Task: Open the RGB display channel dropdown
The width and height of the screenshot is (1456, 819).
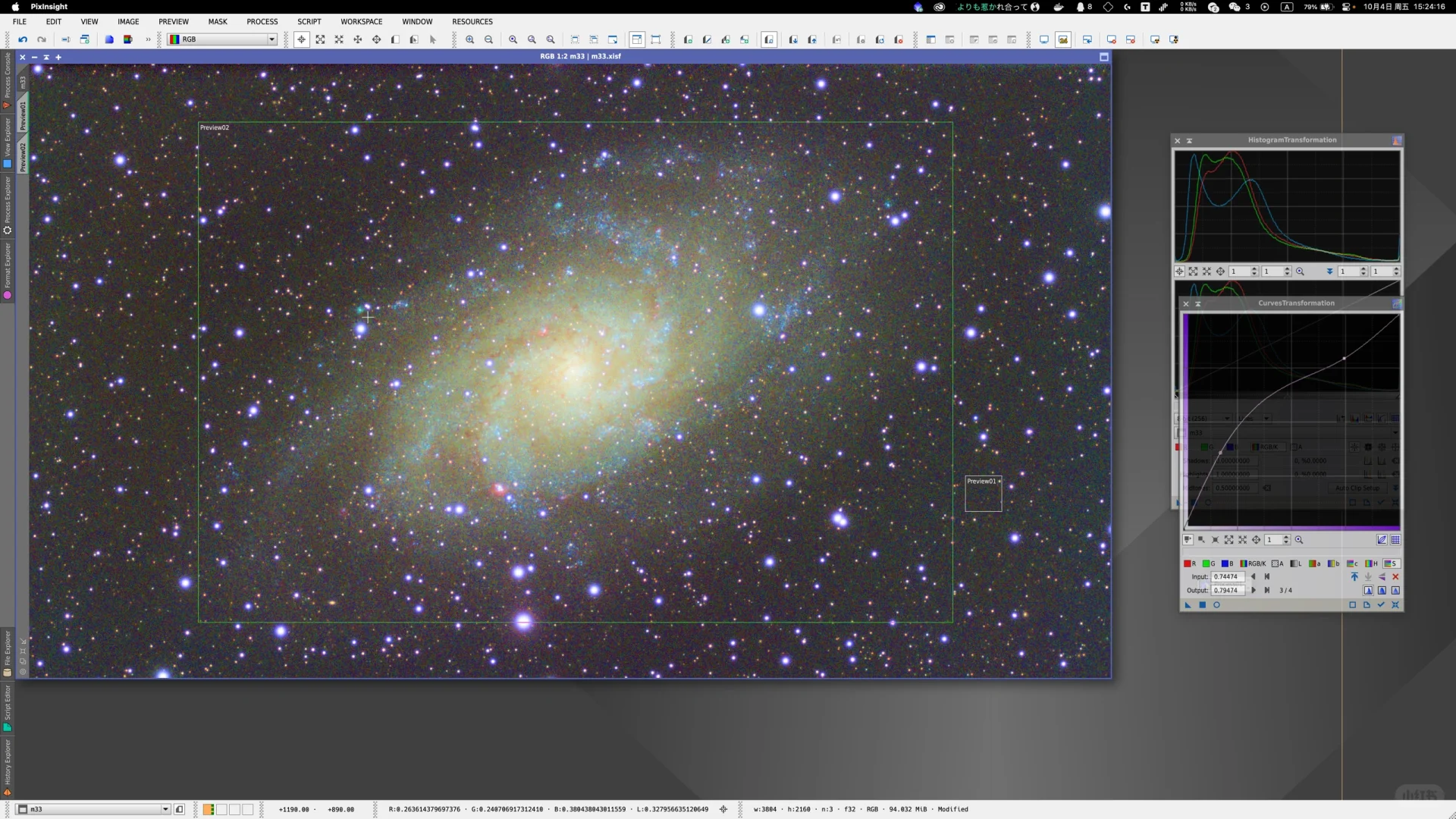Action: point(222,39)
